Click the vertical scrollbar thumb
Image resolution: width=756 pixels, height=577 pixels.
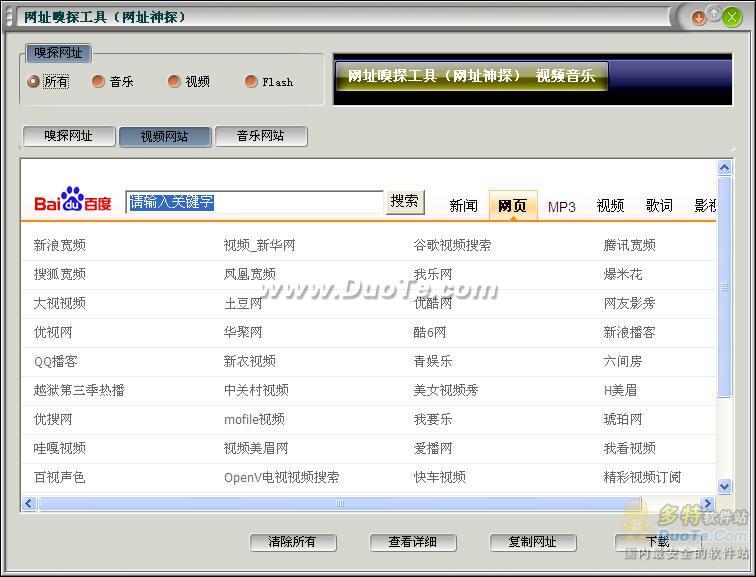coord(724,287)
